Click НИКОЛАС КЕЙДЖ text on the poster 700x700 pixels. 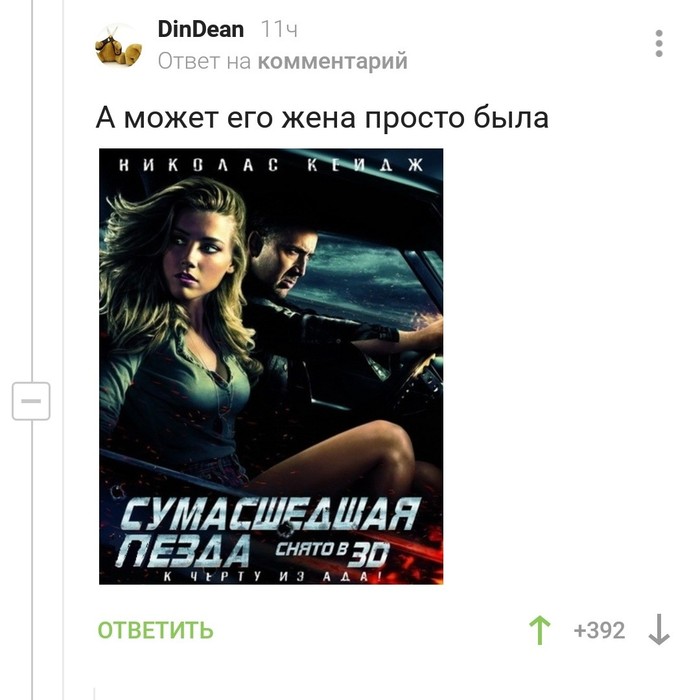click(271, 165)
